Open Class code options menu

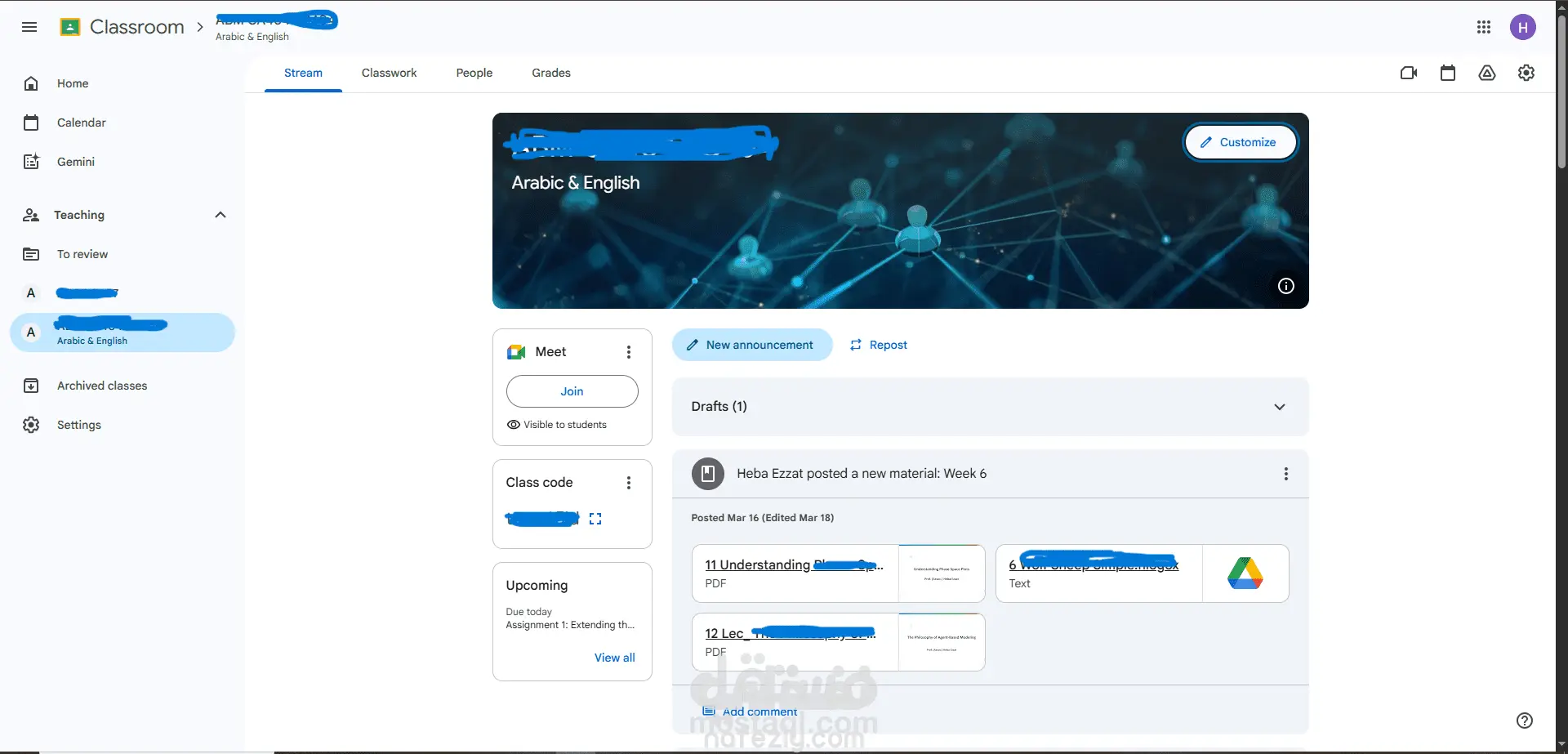pos(629,483)
